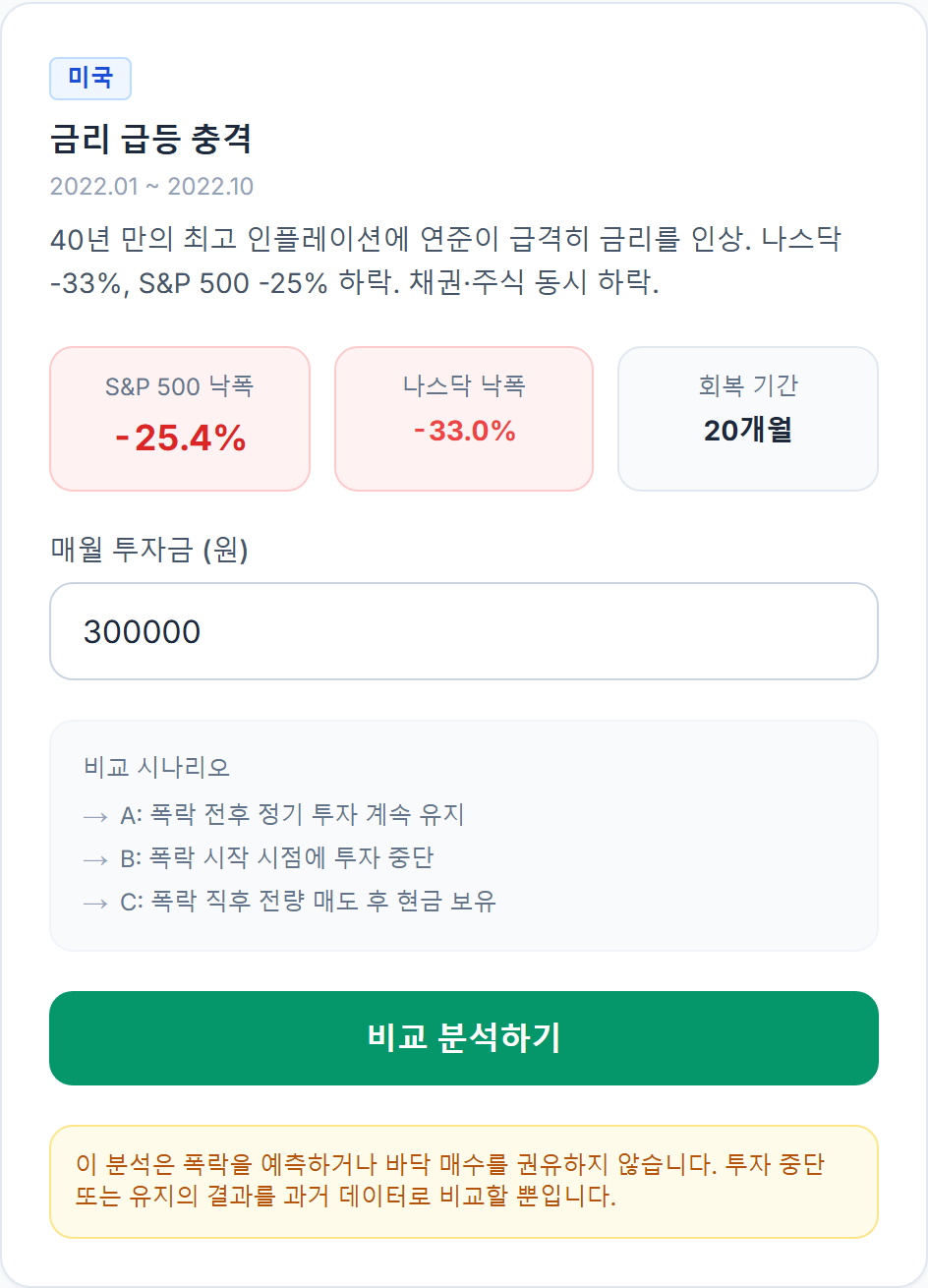
Task: Click the 비교 시나리오 heading
Action: (157, 767)
